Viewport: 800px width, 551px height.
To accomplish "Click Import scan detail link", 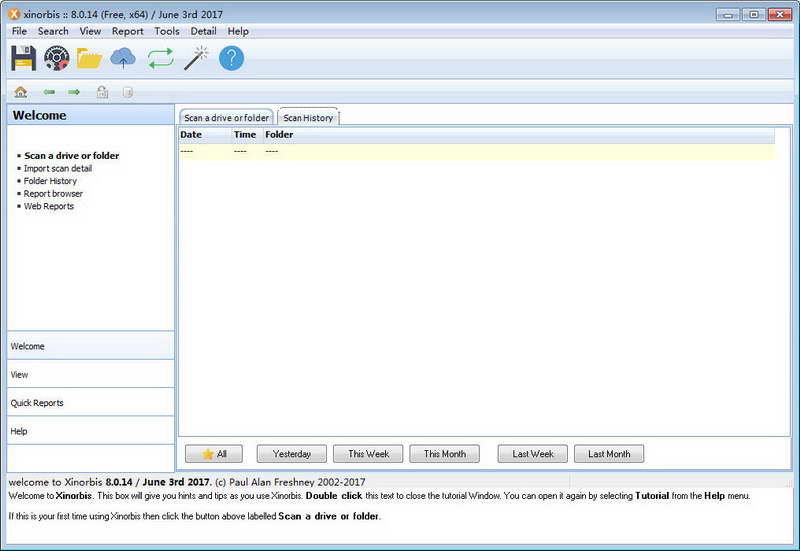I will [x=58, y=168].
